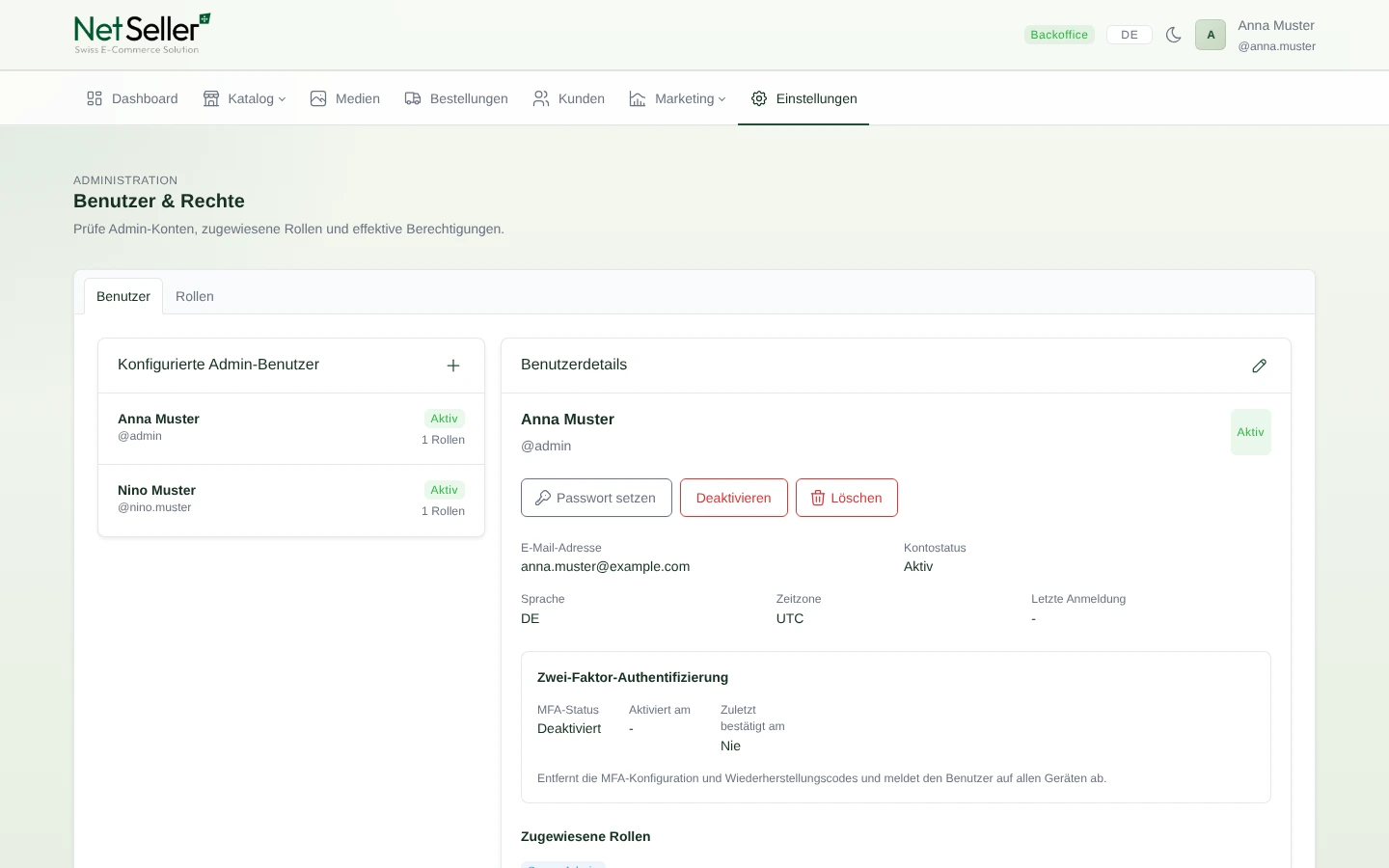Viewport: 1389px width, 868px height.
Task: Click the Zwei-Faktor-Authentifizierung heading
Action: (x=633, y=677)
